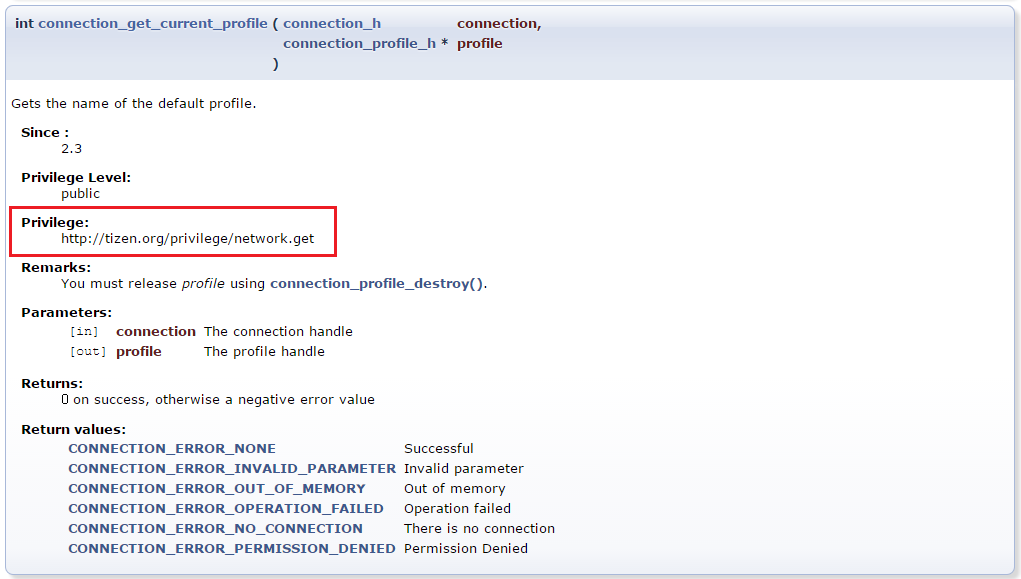
Task: Open CONNECTION_ERROR_OUT_OF_MEMORY definition
Action: (x=216, y=488)
